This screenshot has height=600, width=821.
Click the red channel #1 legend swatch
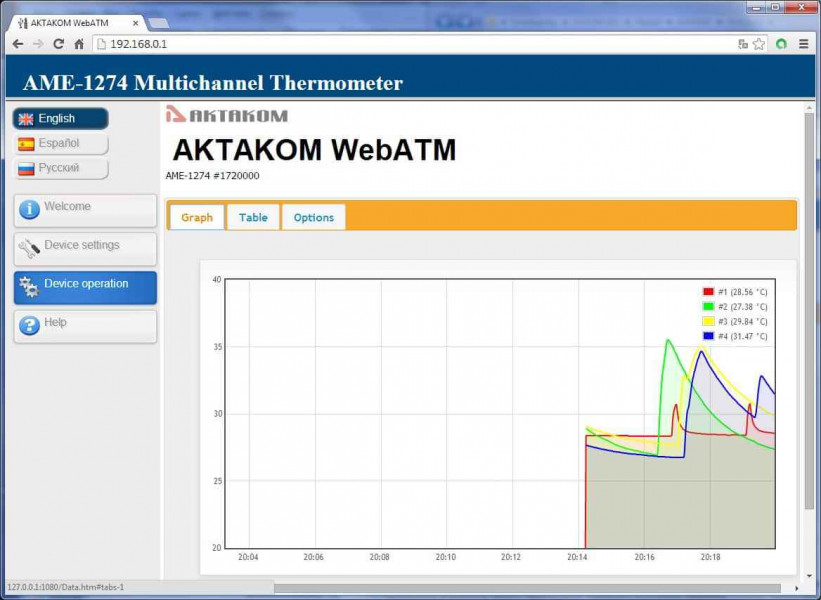708,292
